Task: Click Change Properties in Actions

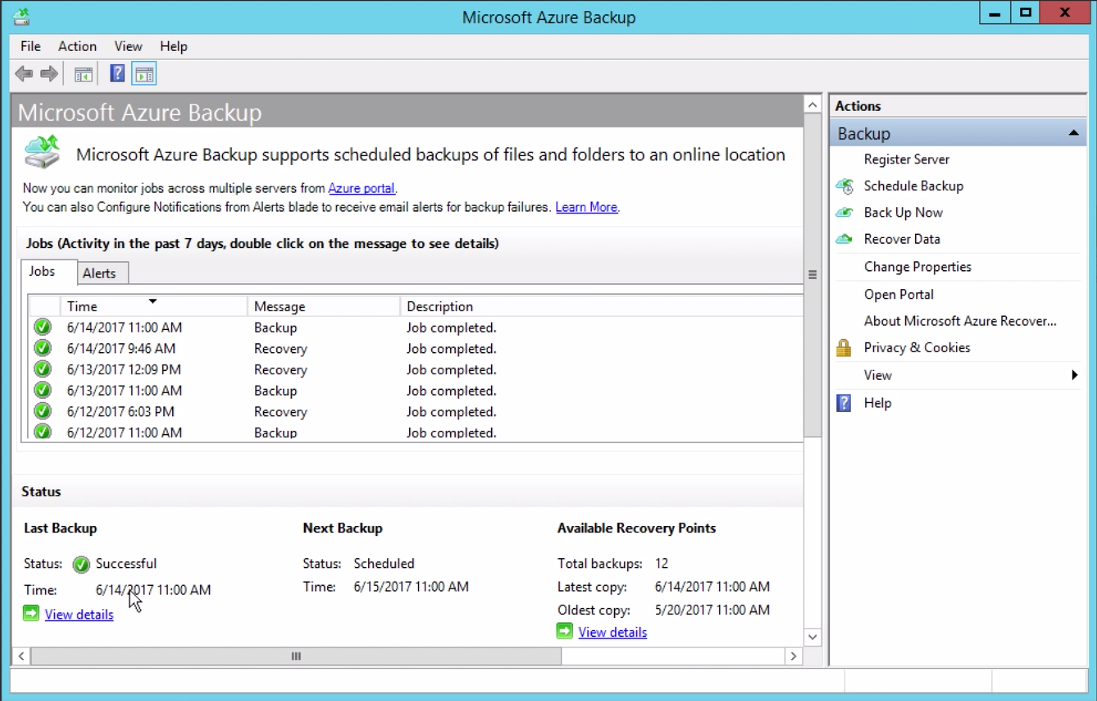Action: coord(917,267)
